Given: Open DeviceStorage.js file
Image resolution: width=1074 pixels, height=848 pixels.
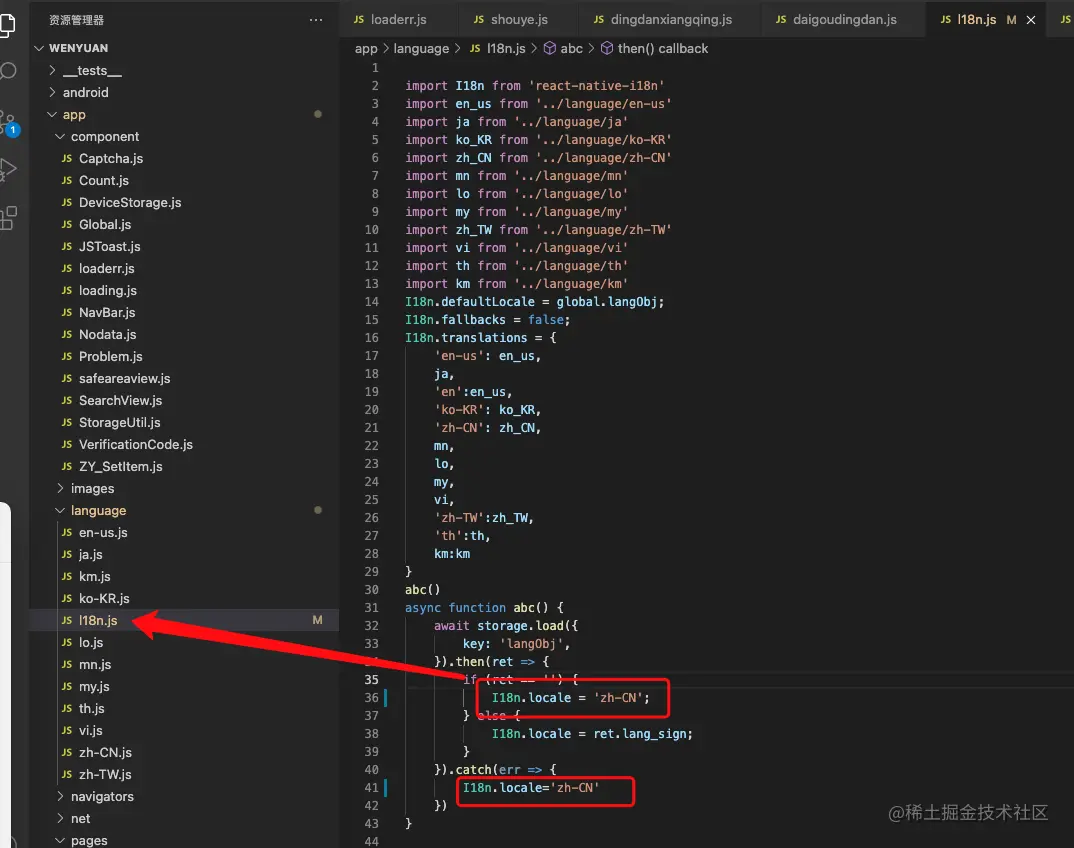Looking at the screenshot, I should click(130, 202).
